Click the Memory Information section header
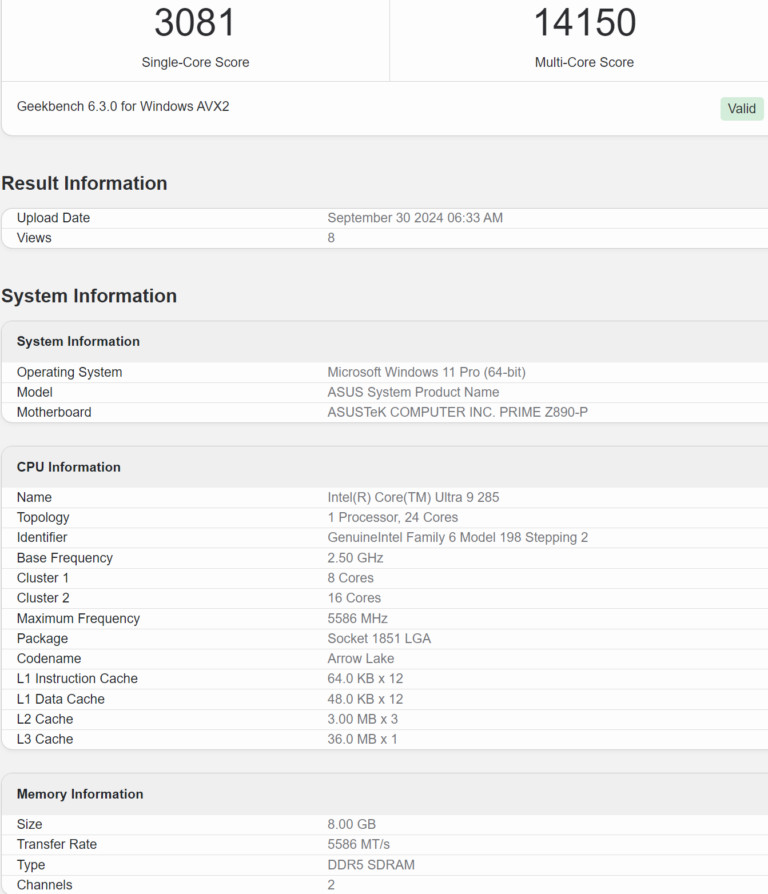The width and height of the screenshot is (768, 894). coord(80,794)
